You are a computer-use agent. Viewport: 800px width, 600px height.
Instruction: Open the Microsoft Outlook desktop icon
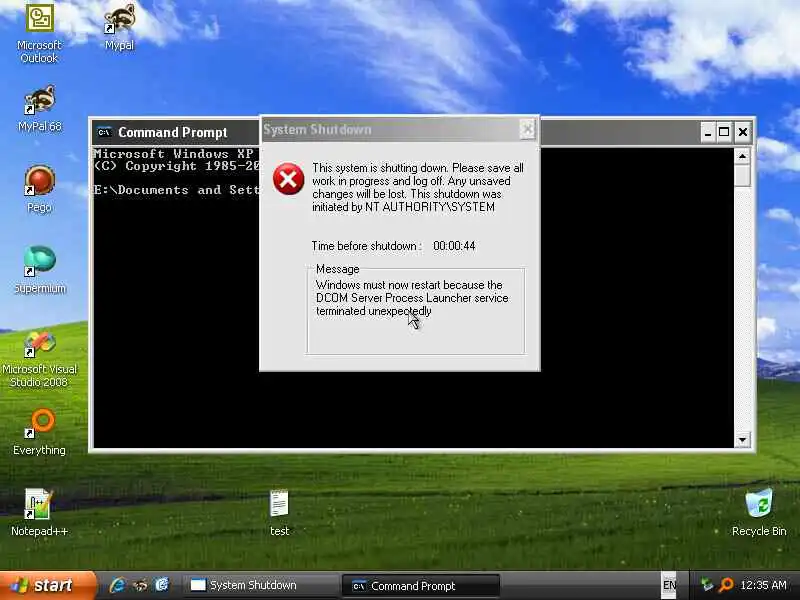point(39,34)
